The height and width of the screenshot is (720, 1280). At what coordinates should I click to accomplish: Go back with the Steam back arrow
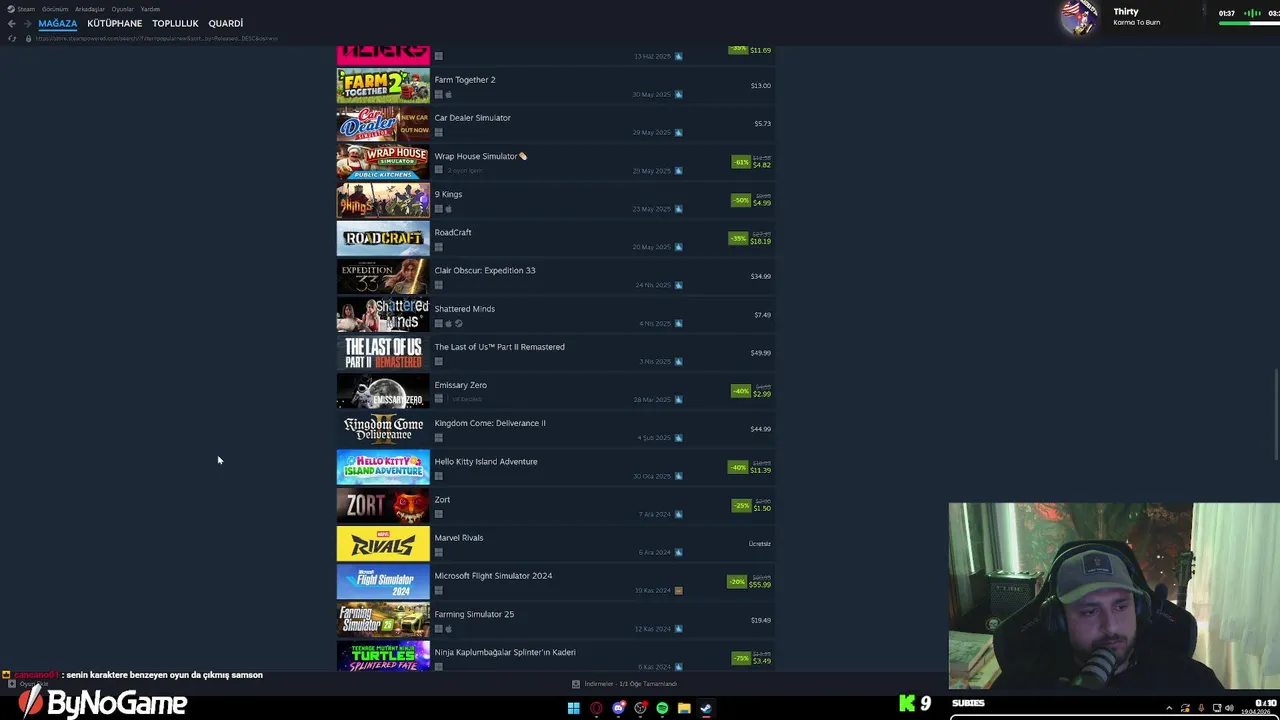point(11,23)
